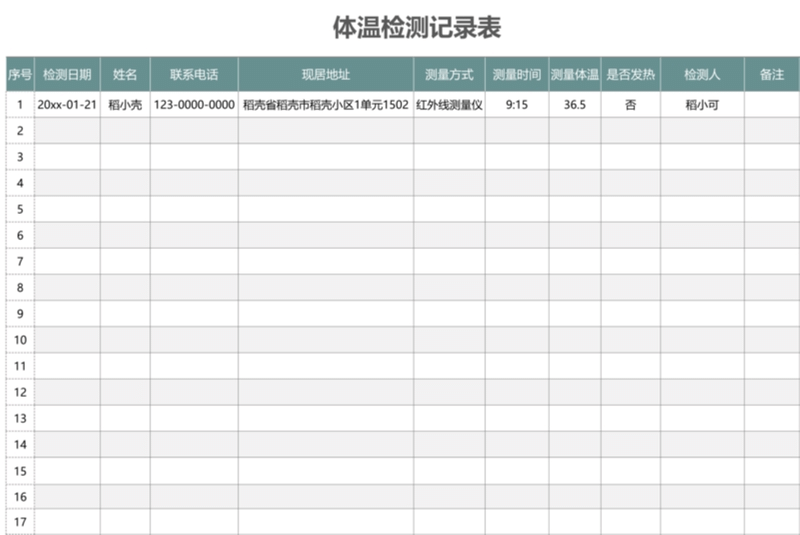This screenshot has width=800, height=535.
Task: Select the 检测日期 column header
Action: (67, 75)
